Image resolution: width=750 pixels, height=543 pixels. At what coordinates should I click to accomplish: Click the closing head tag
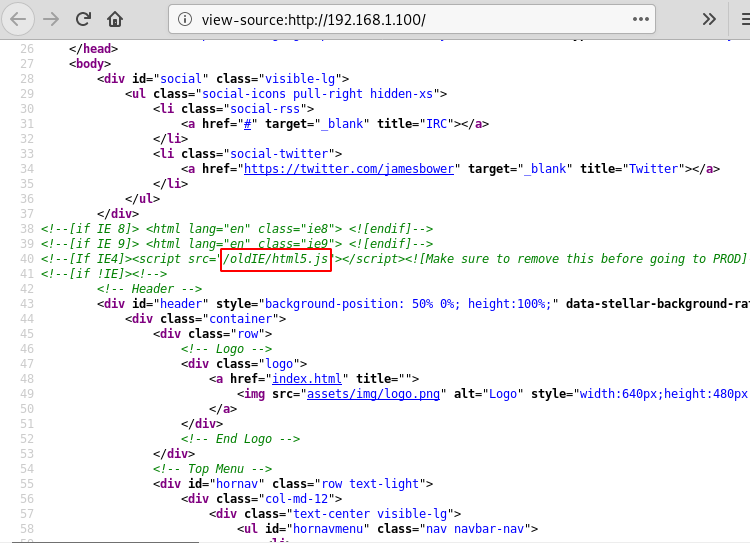(93, 49)
